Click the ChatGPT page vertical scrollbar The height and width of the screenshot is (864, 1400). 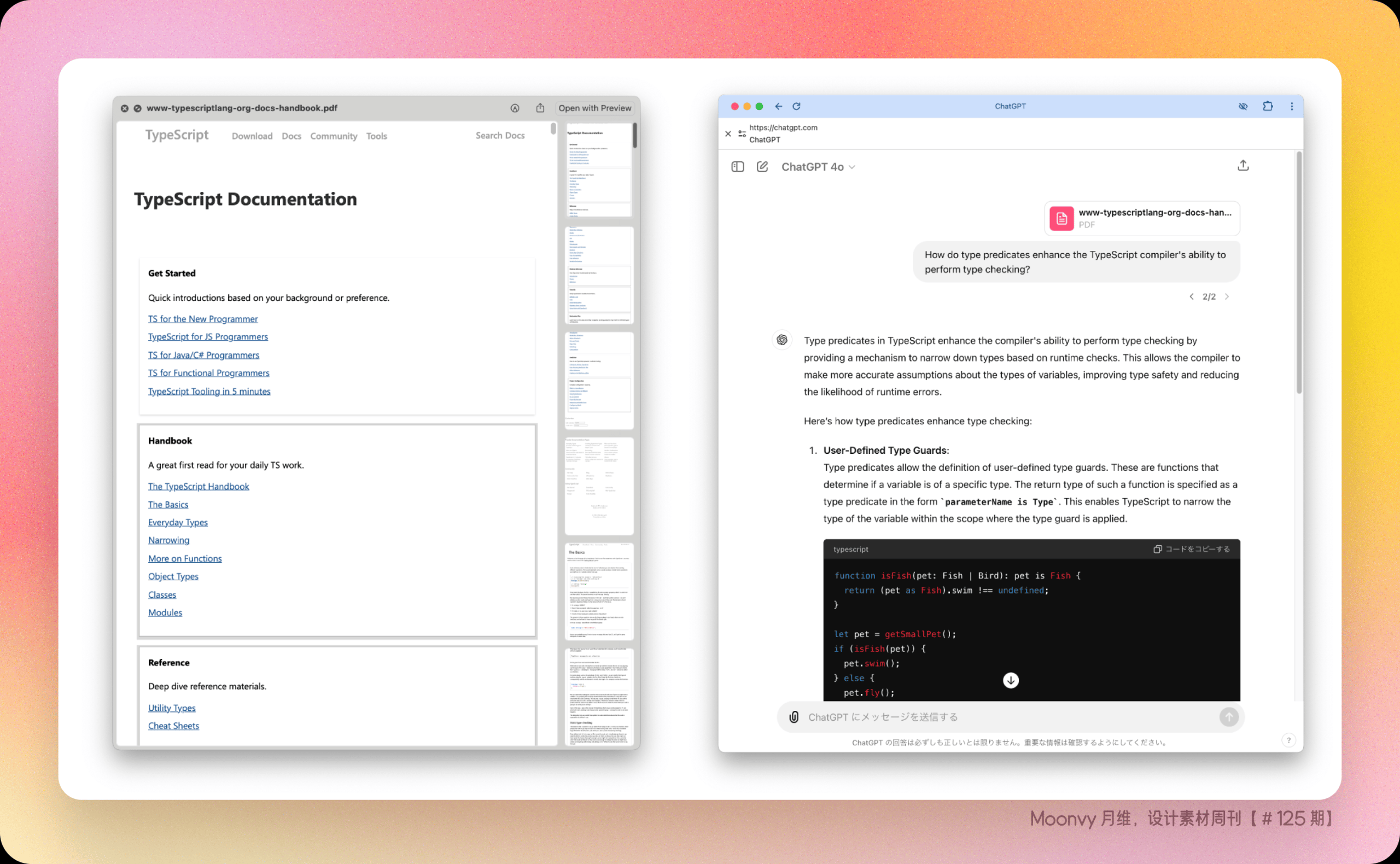[1299, 272]
